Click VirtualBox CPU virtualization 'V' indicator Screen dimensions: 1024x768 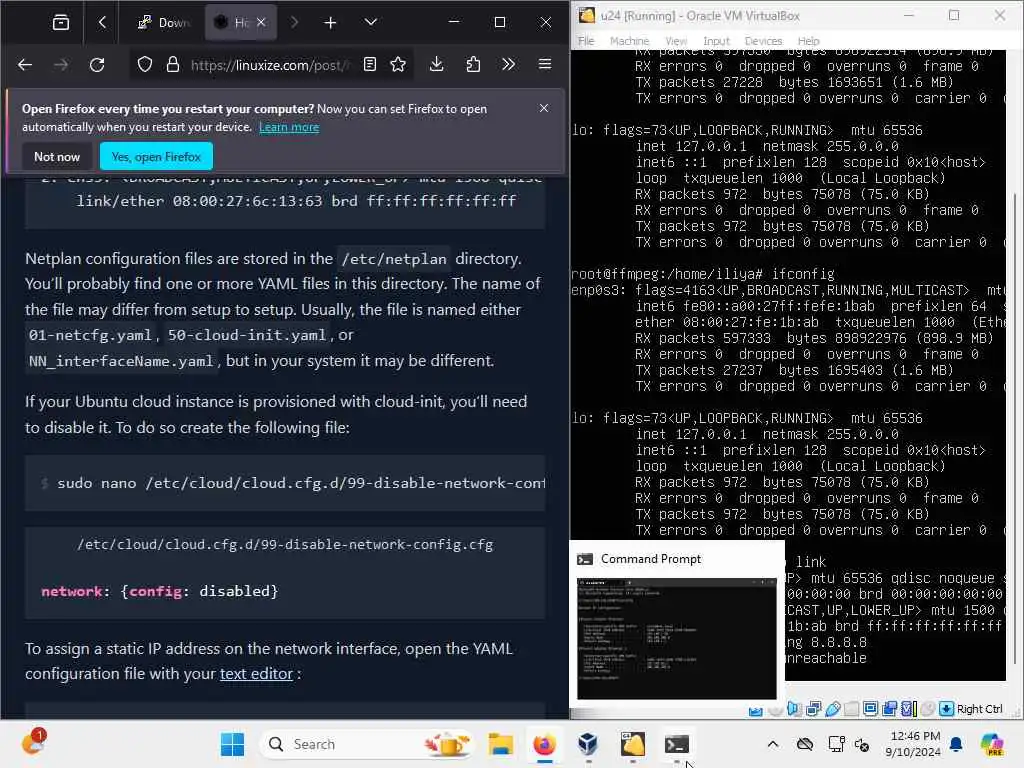click(x=908, y=709)
